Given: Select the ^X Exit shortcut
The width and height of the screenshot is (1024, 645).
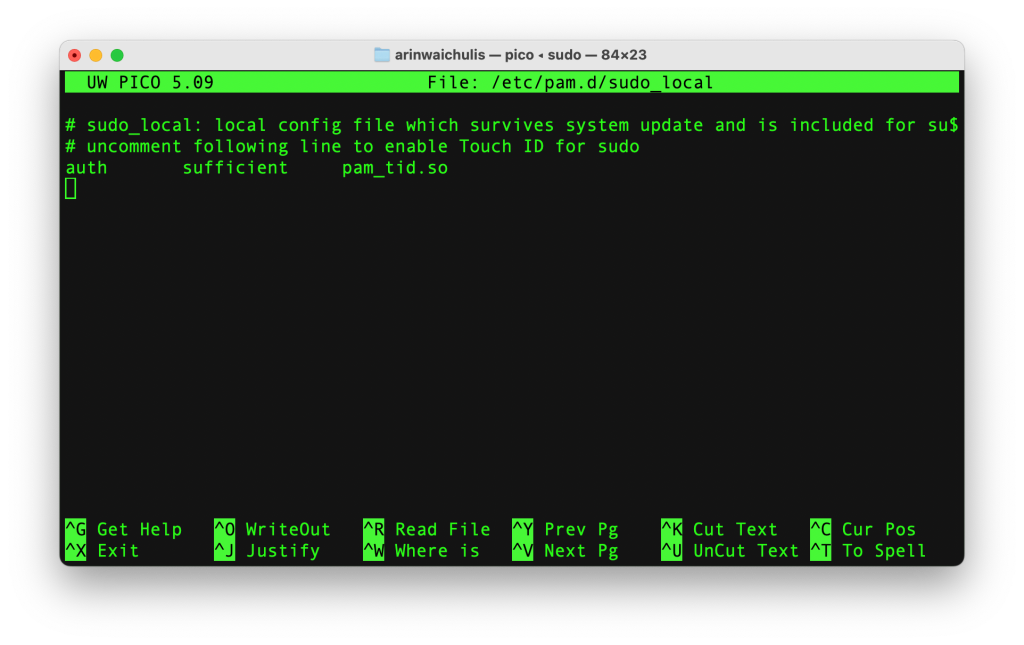Looking at the screenshot, I should [x=105, y=550].
